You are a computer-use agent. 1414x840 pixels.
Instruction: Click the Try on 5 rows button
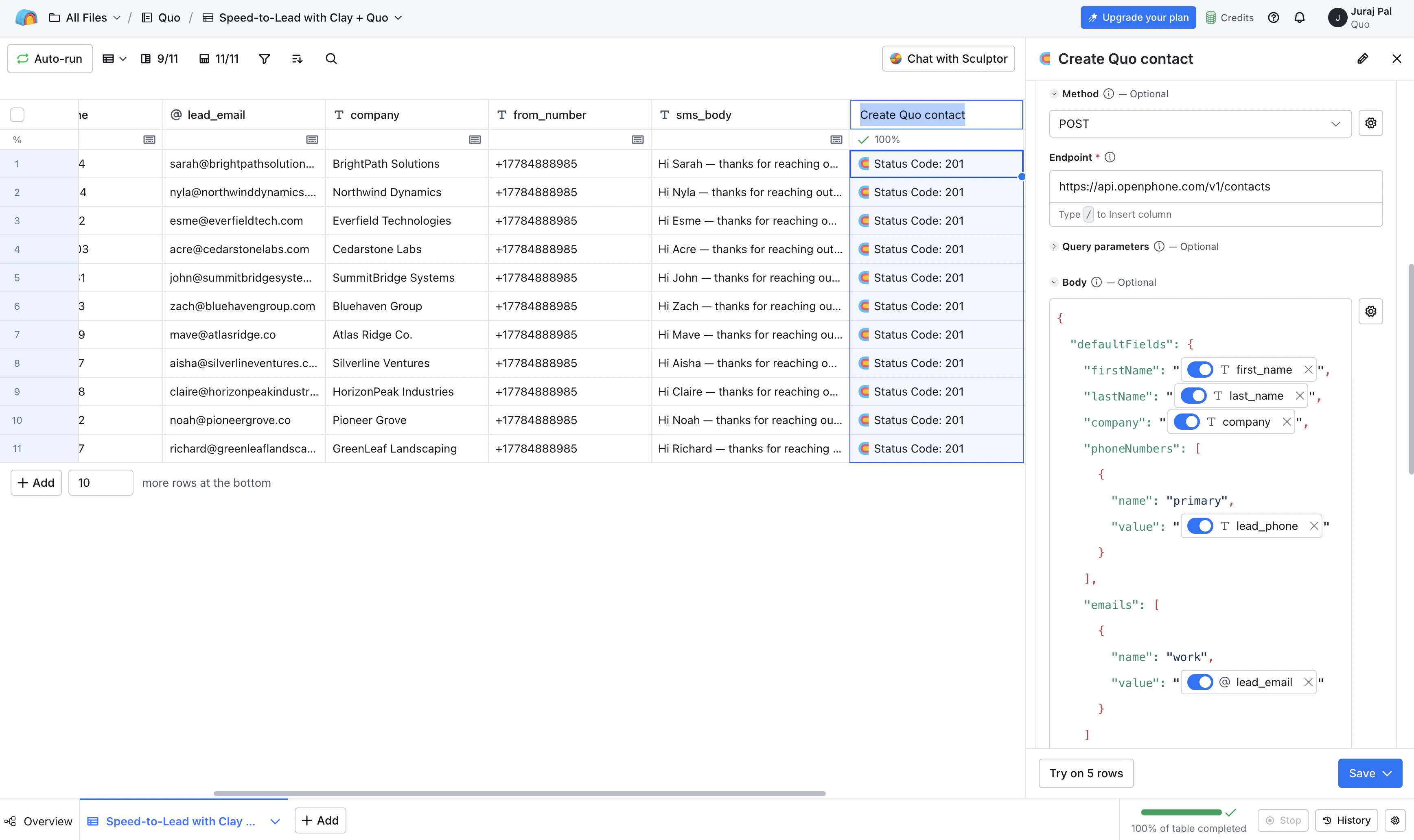point(1086,773)
